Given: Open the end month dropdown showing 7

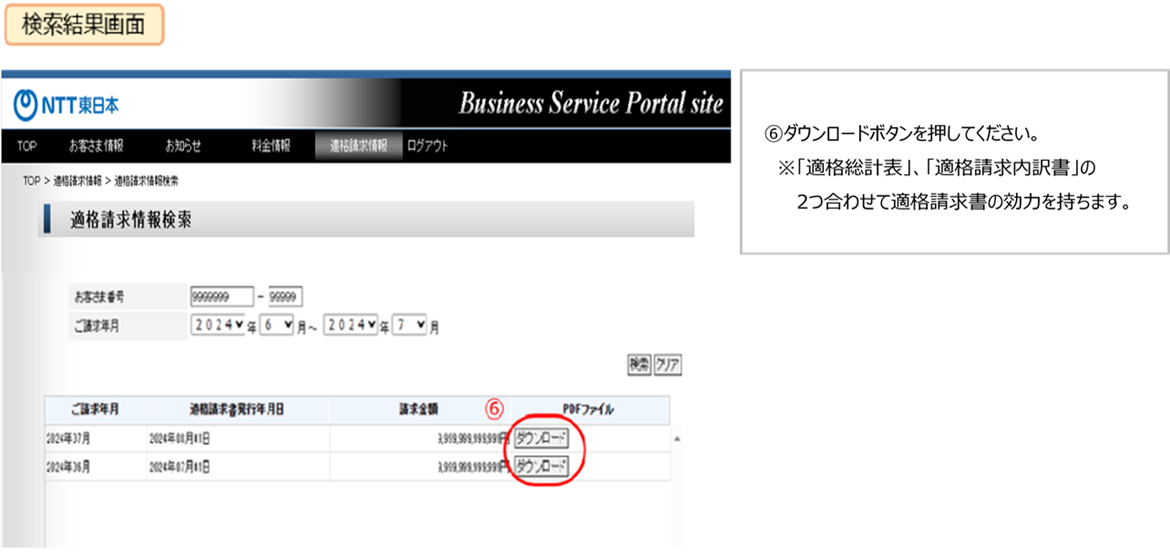Looking at the screenshot, I should tap(410, 326).
